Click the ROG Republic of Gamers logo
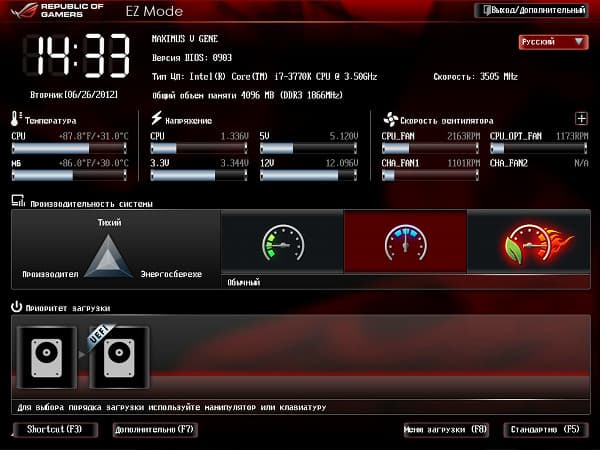Screen dimensions: 600x450 tap(57, 10)
